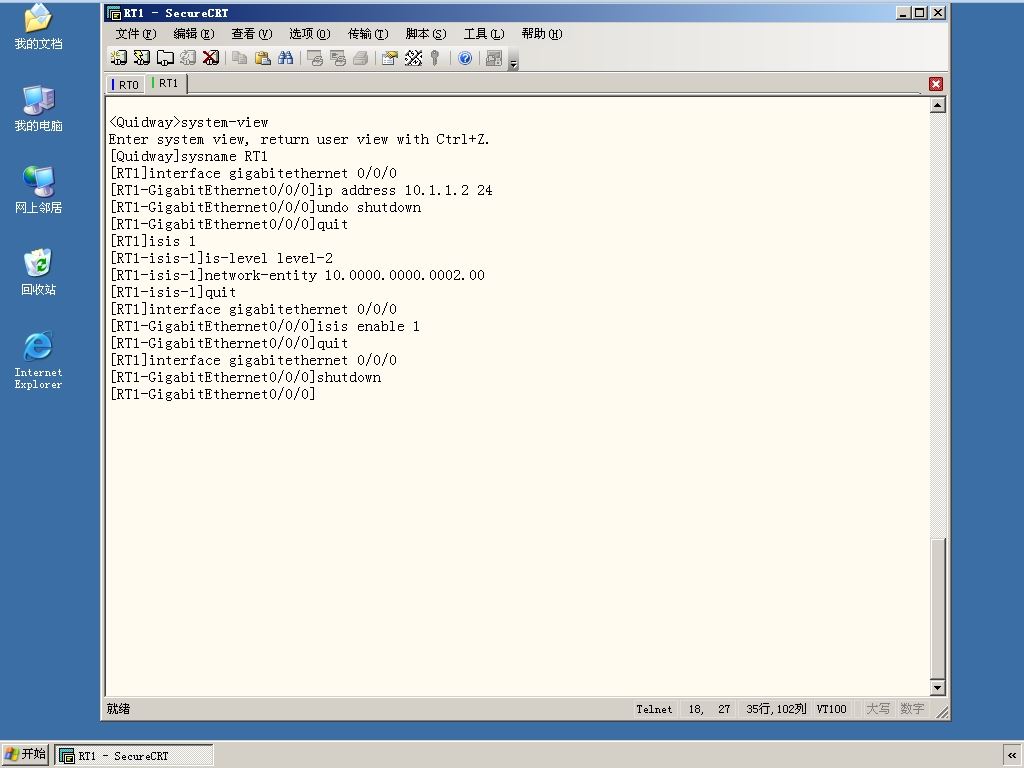Screen dimensions: 1024x768
Task: Open the Session Options toolbar icon
Action: coord(390,58)
